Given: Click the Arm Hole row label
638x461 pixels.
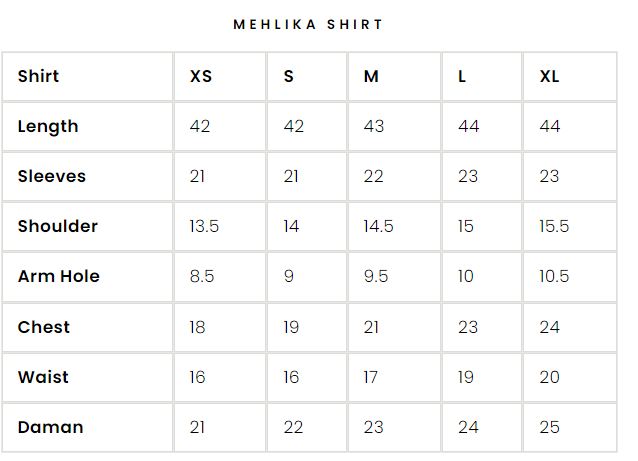Looking at the screenshot, I should [59, 276].
